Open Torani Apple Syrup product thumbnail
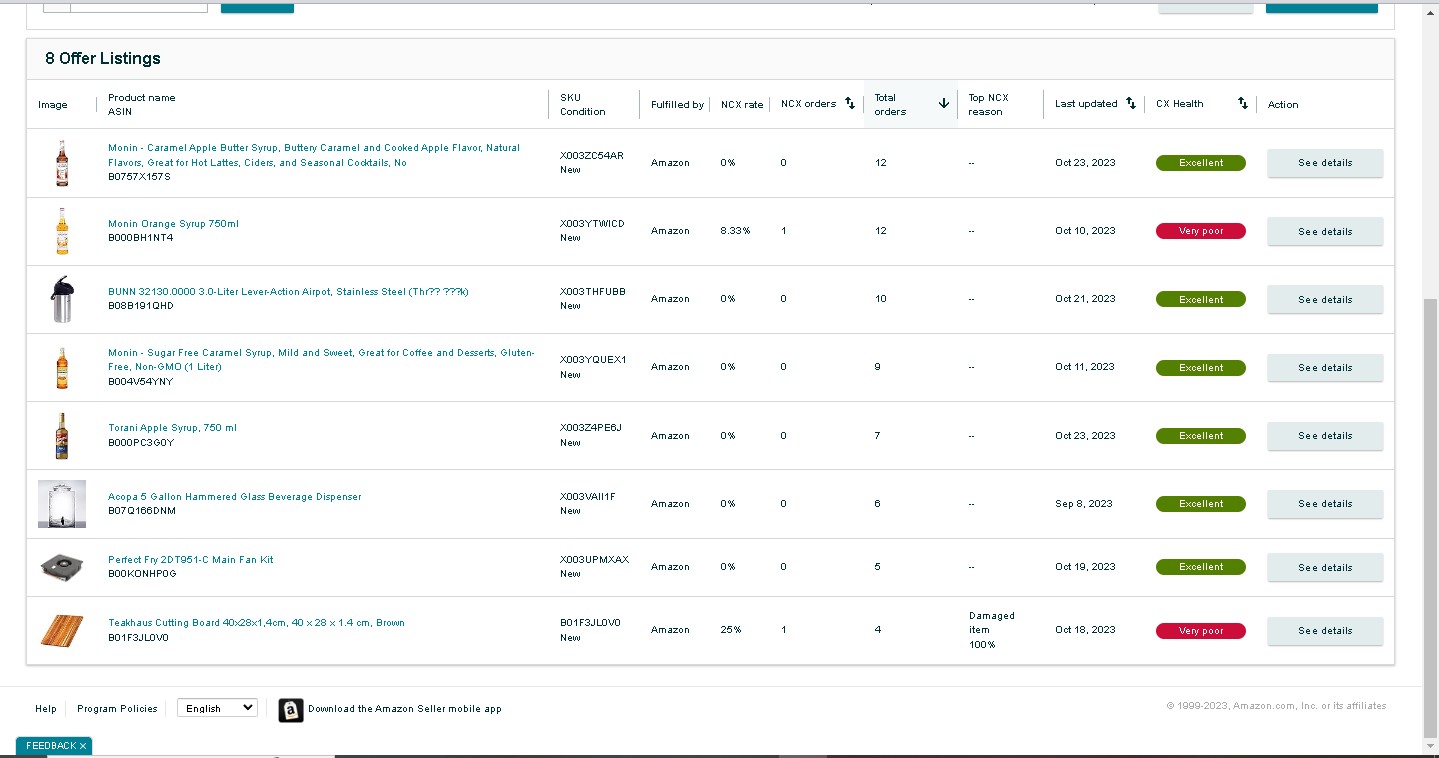The height and width of the screenshot is (758, 1439). [62, 436]
